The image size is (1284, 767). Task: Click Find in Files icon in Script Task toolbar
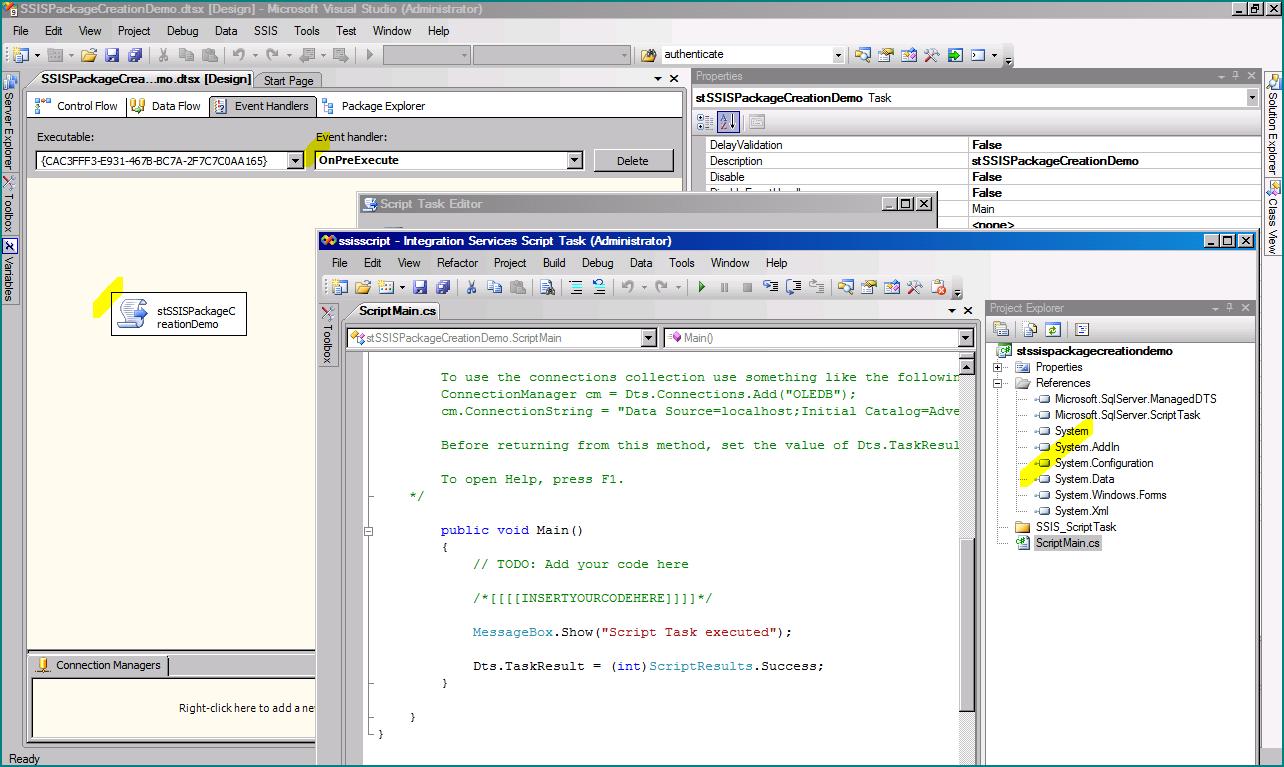pyautogui.click(x=547, y=287)
